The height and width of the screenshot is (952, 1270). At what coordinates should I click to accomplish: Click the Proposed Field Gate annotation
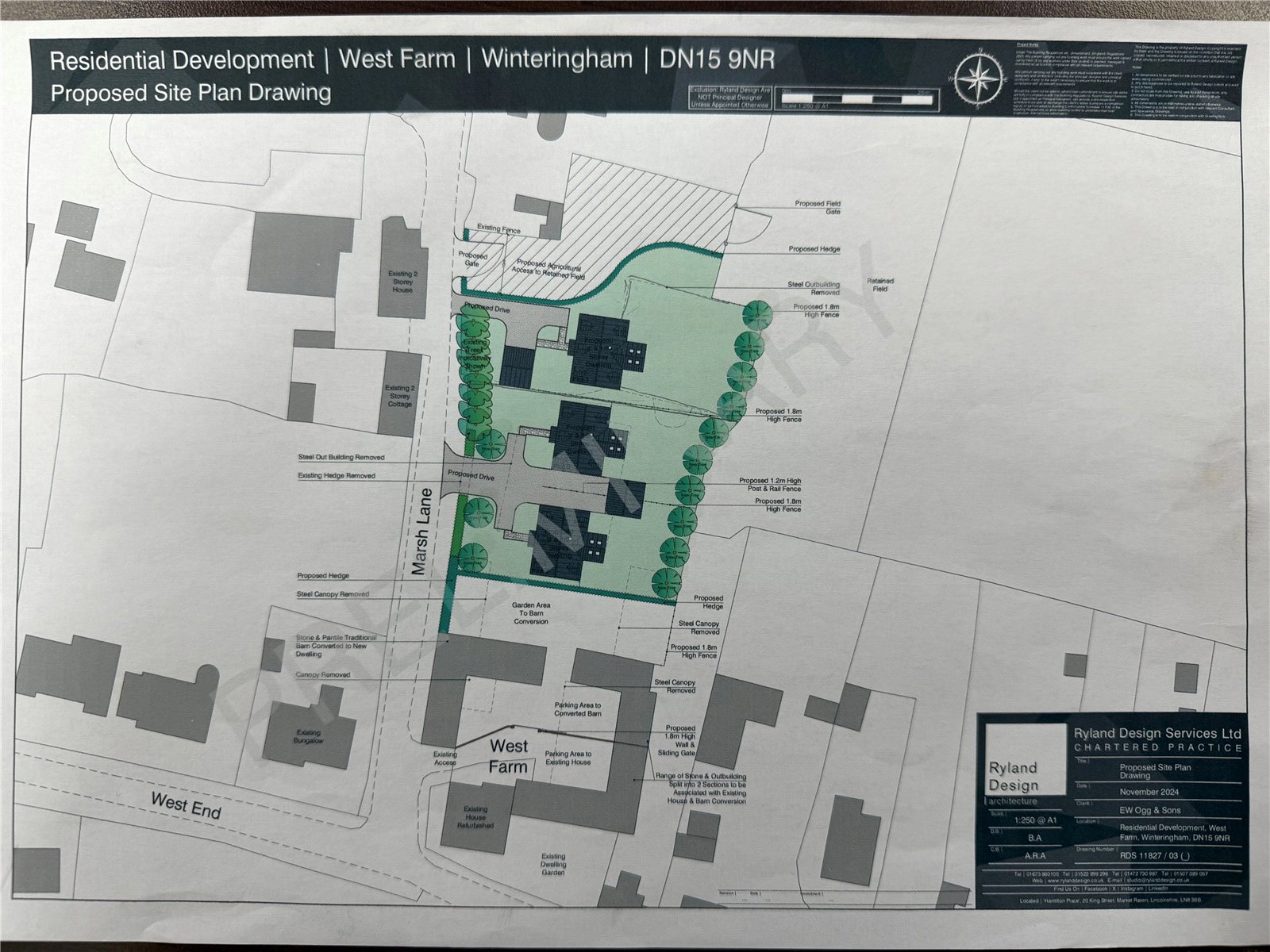coord(817,207)
